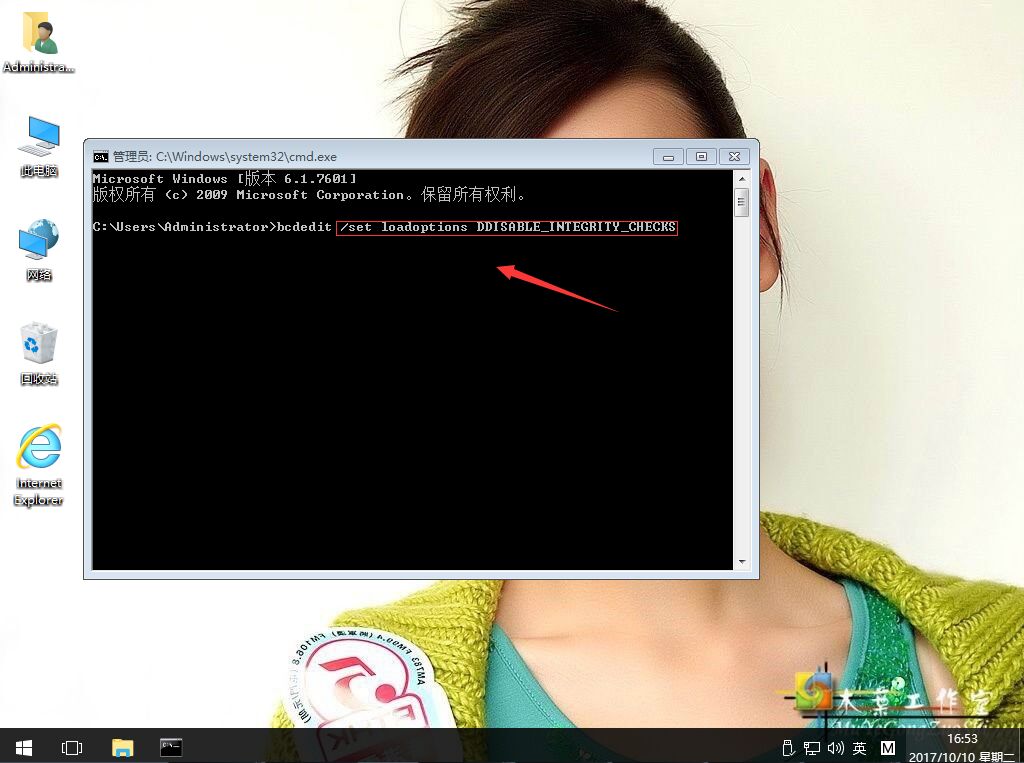Open Task View on the taskbar

coord(72,747)
